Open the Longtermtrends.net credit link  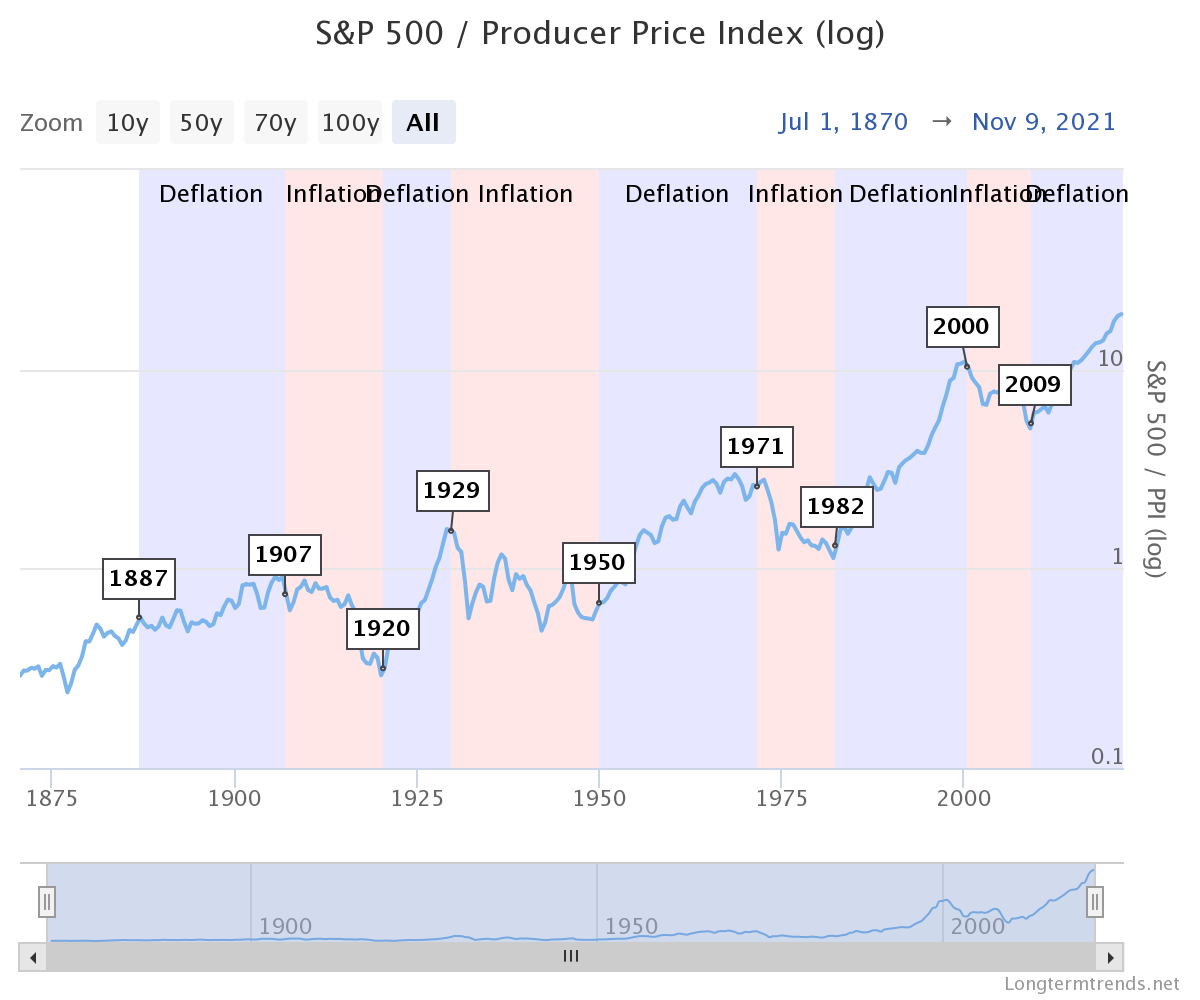pyautogui.click(x=1092, y=984)
